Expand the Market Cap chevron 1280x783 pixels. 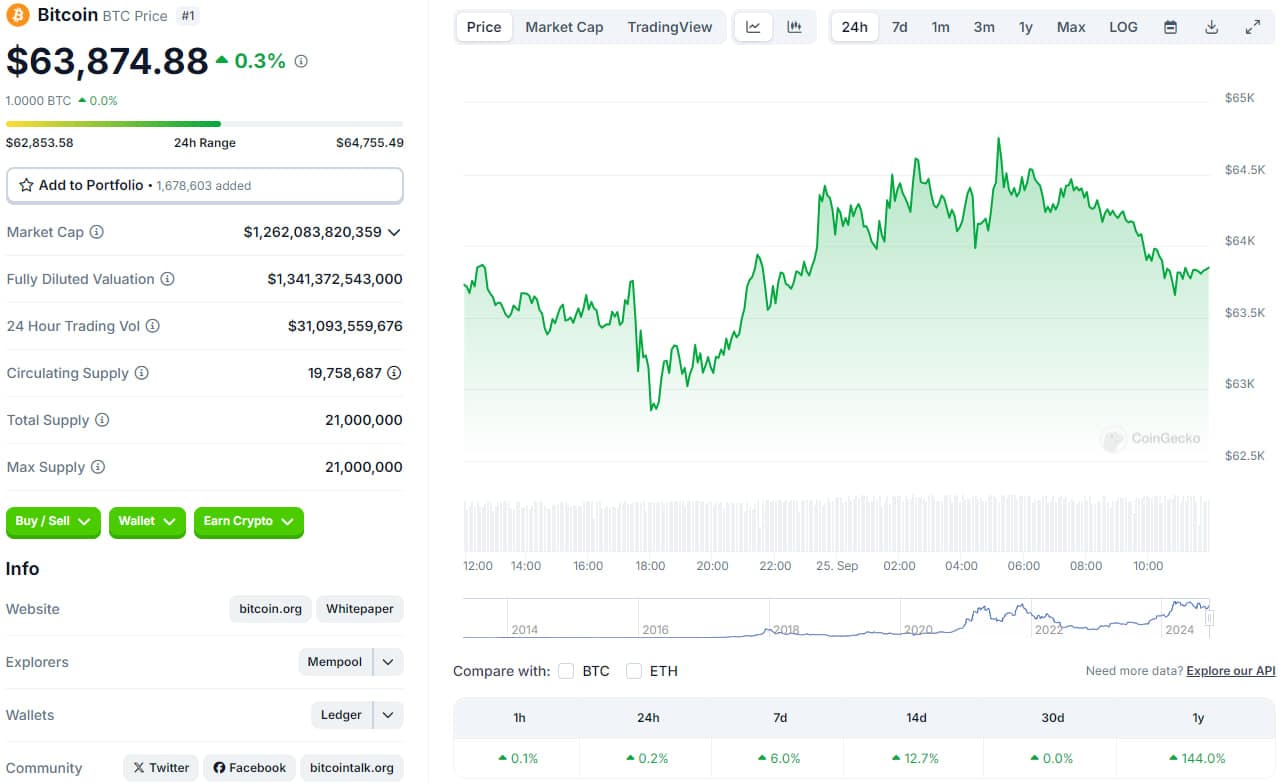coord(394,232)
